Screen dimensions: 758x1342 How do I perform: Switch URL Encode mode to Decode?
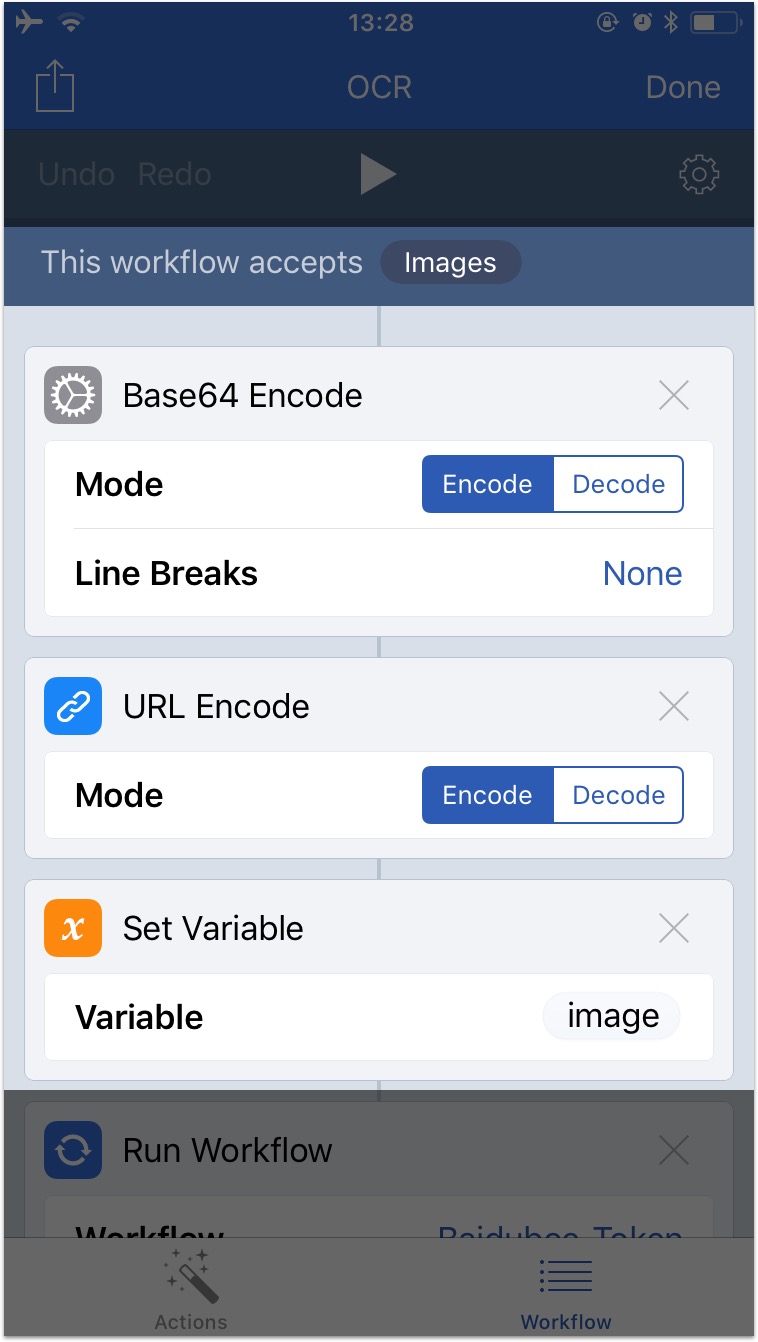click(618, 795)
